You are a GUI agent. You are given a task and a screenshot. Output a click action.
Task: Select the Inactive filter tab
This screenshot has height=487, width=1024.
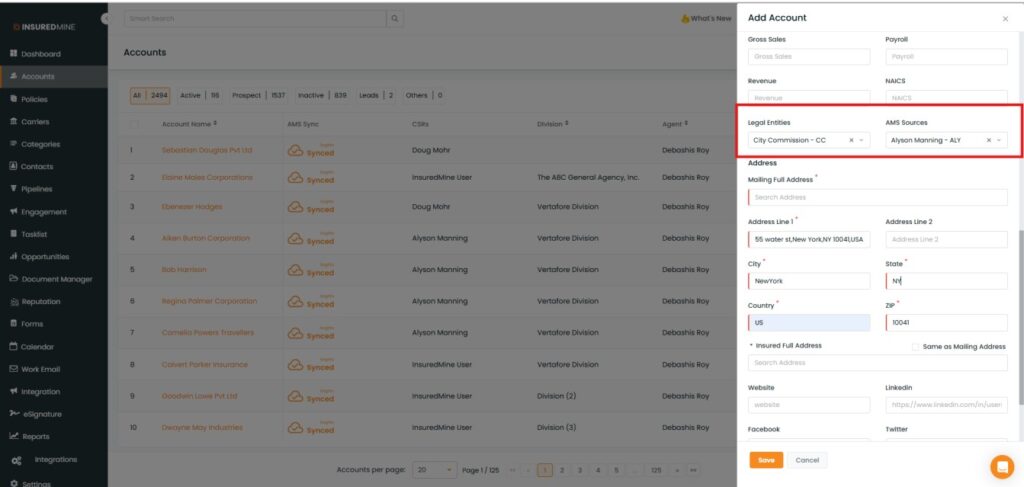[x=311, y=96]
